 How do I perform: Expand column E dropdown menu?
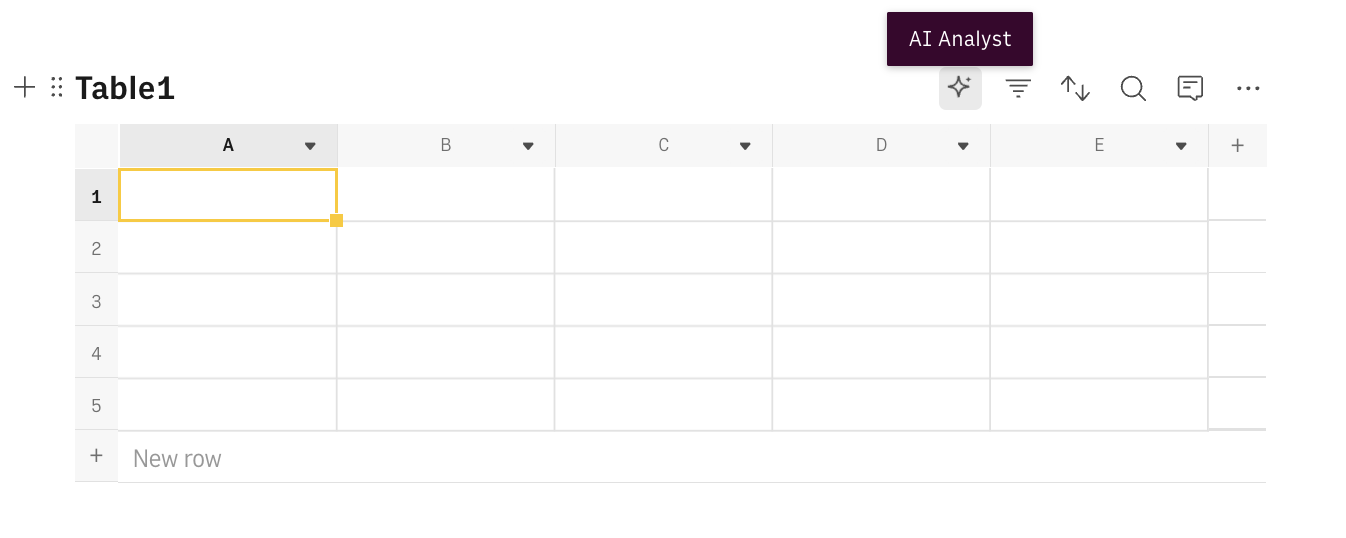point(1181,146)
